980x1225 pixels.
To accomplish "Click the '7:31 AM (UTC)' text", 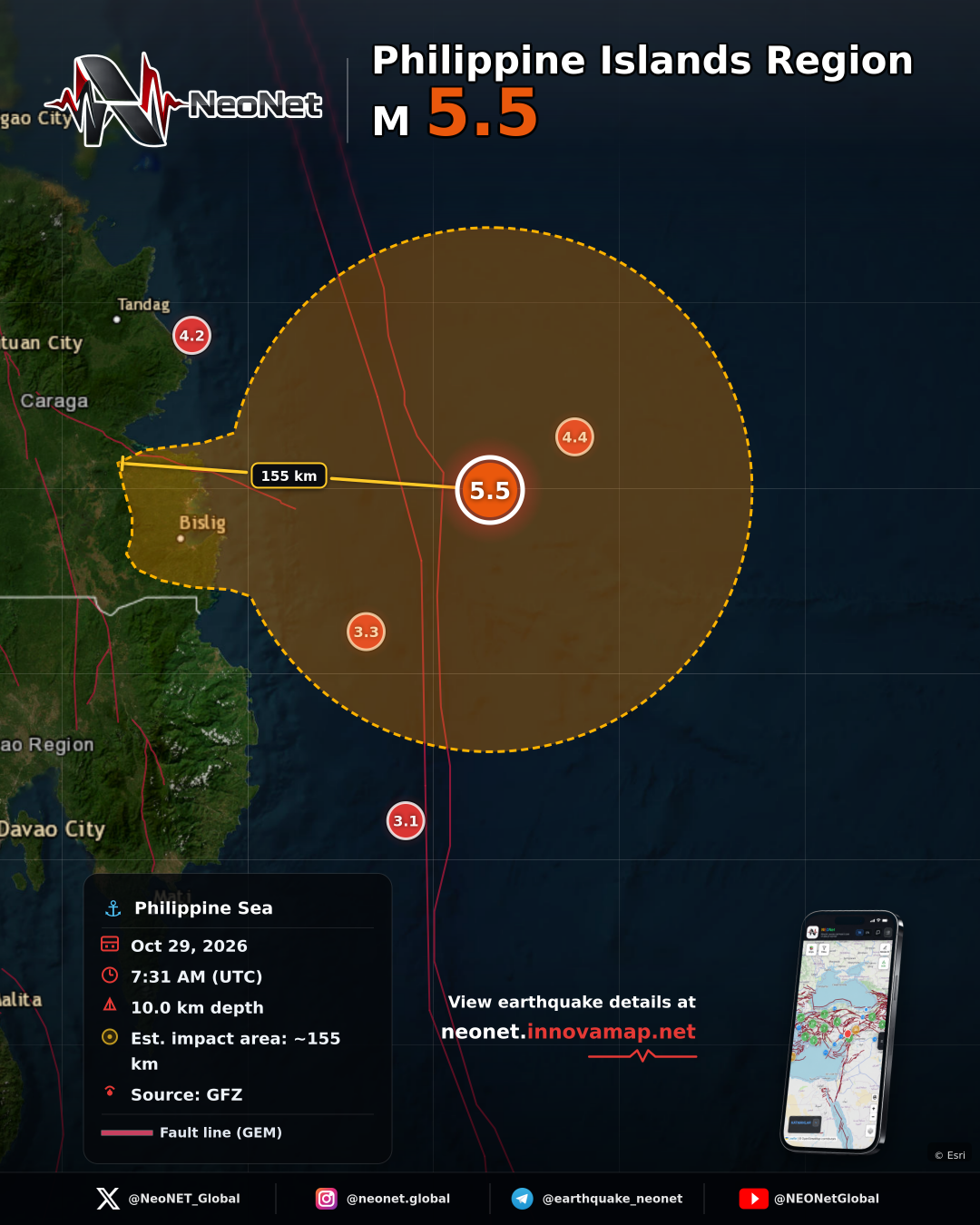I will tap(197, 976).
